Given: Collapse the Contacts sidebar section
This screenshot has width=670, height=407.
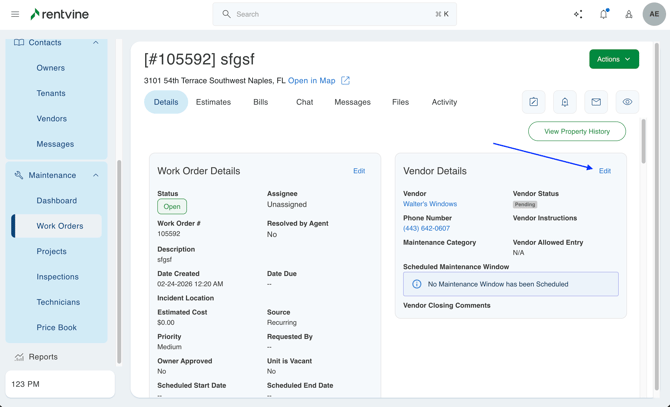Looking at the screenshot, I should [x=96, y=43].
